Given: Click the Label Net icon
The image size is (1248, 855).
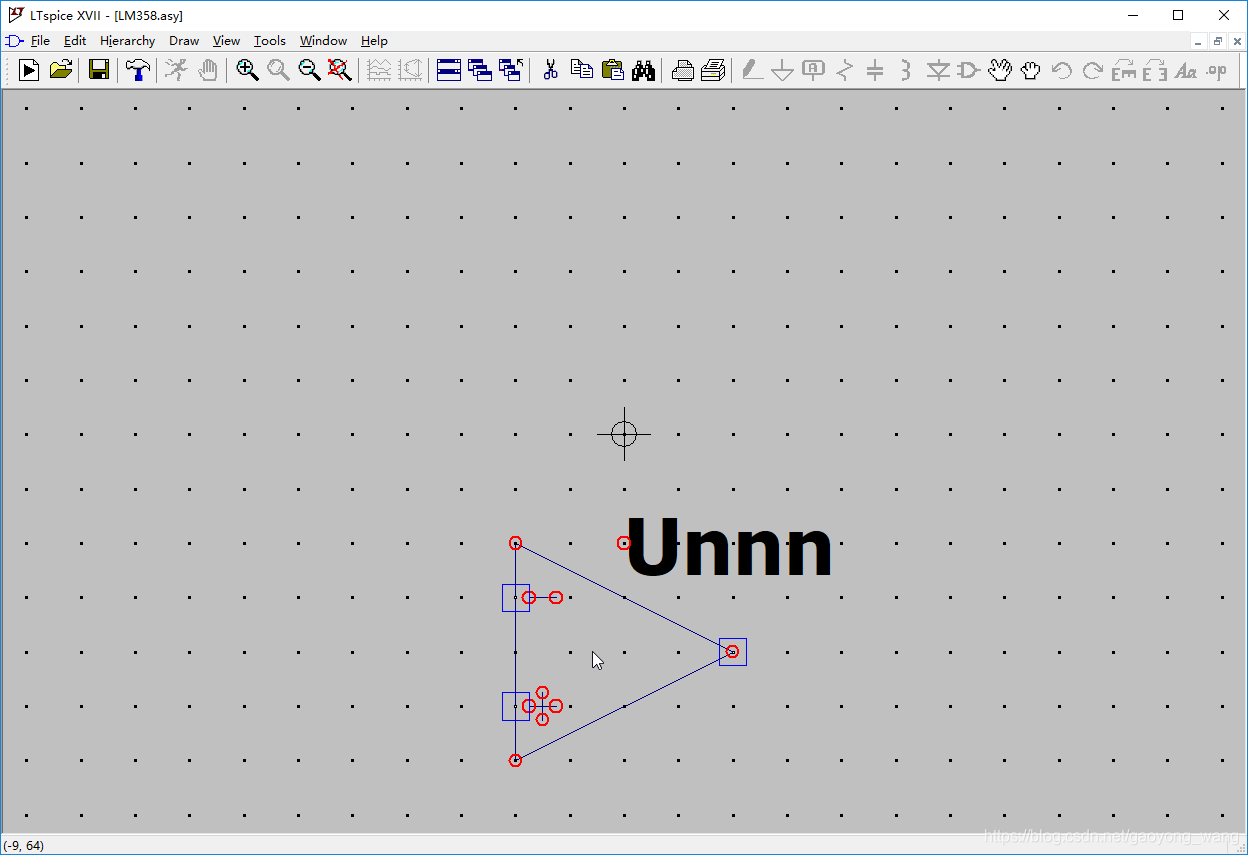Looking at the screenshot, I should click(814, 70).
